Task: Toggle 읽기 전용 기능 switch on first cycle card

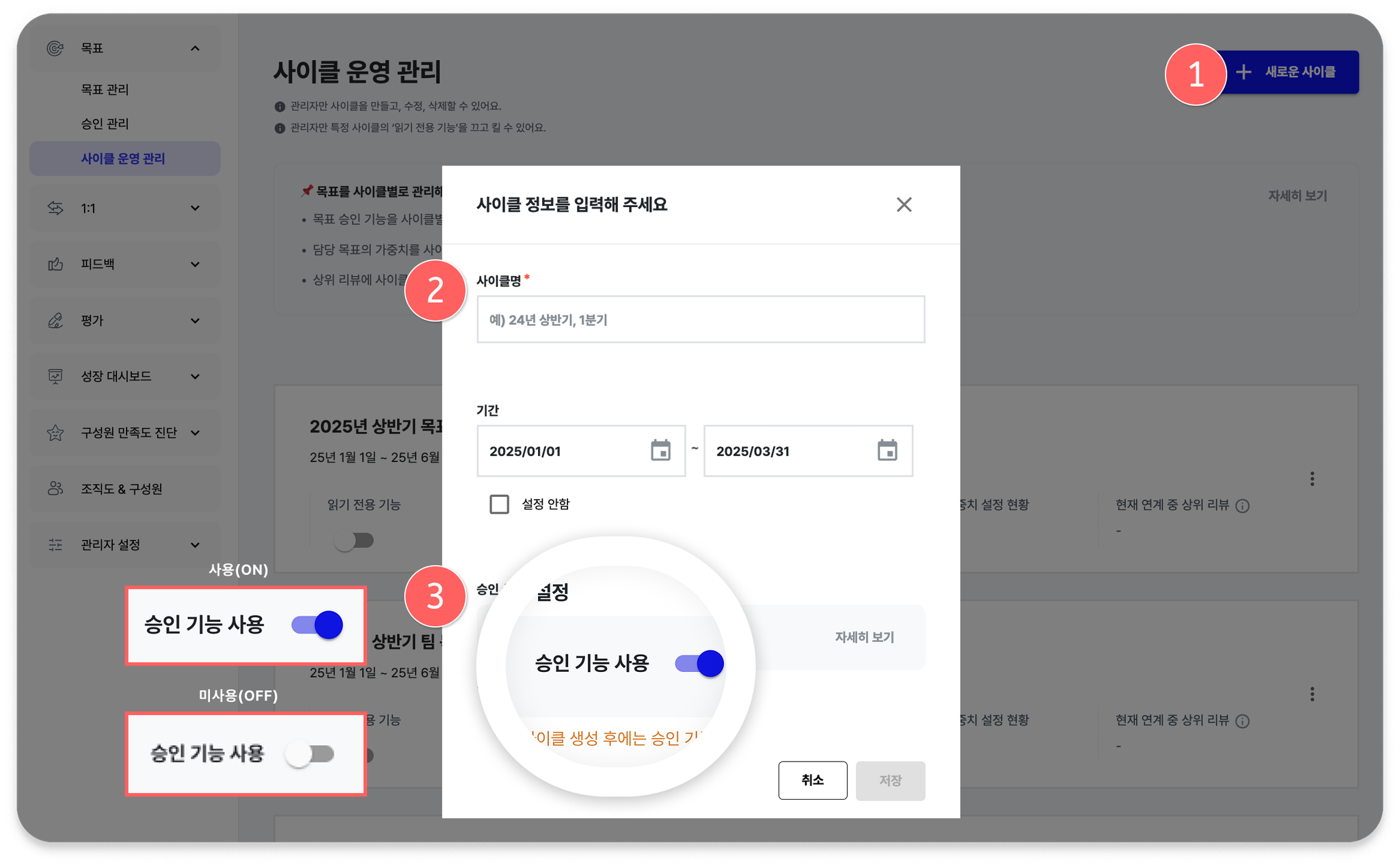Action: (354, 541)
